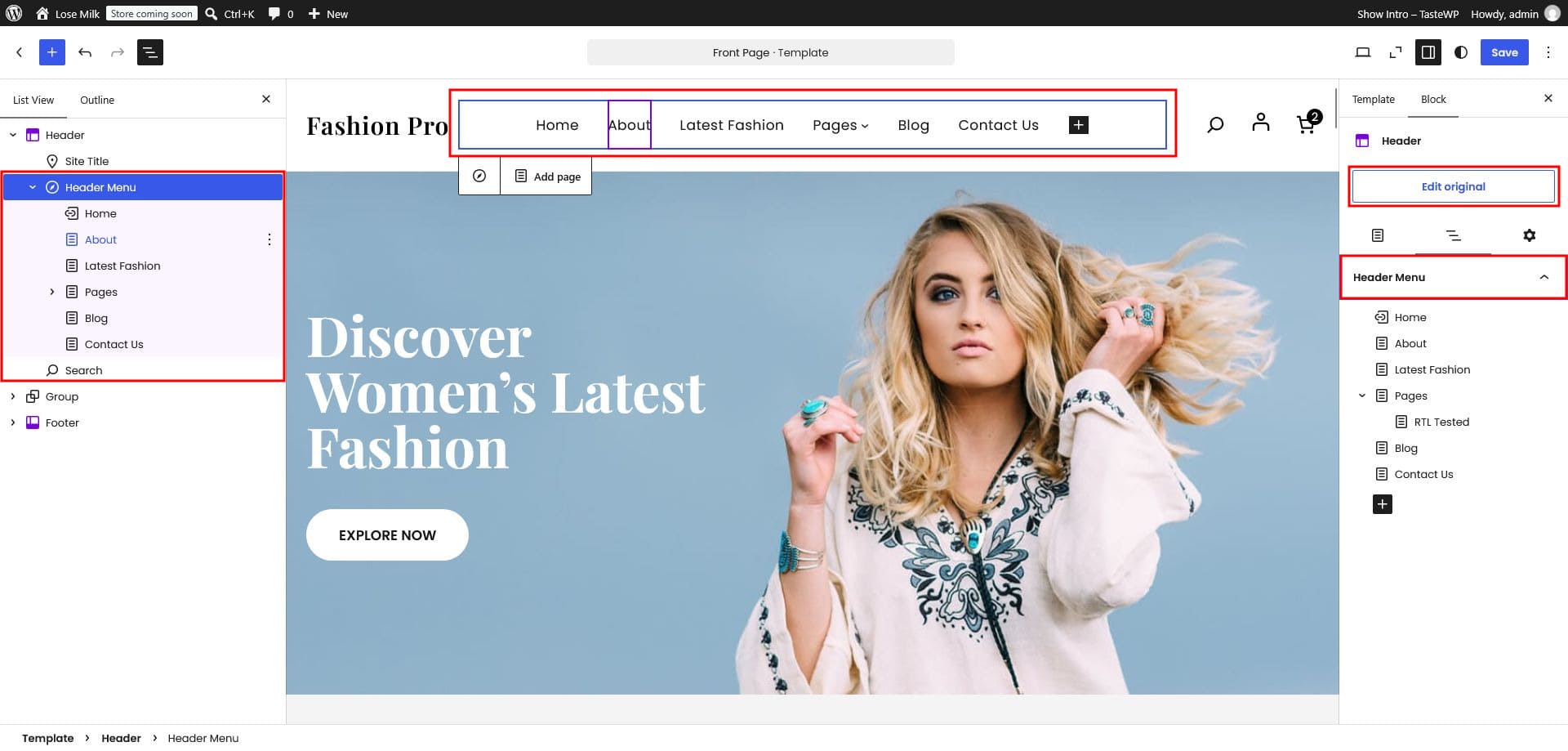Save the template

1503,52
